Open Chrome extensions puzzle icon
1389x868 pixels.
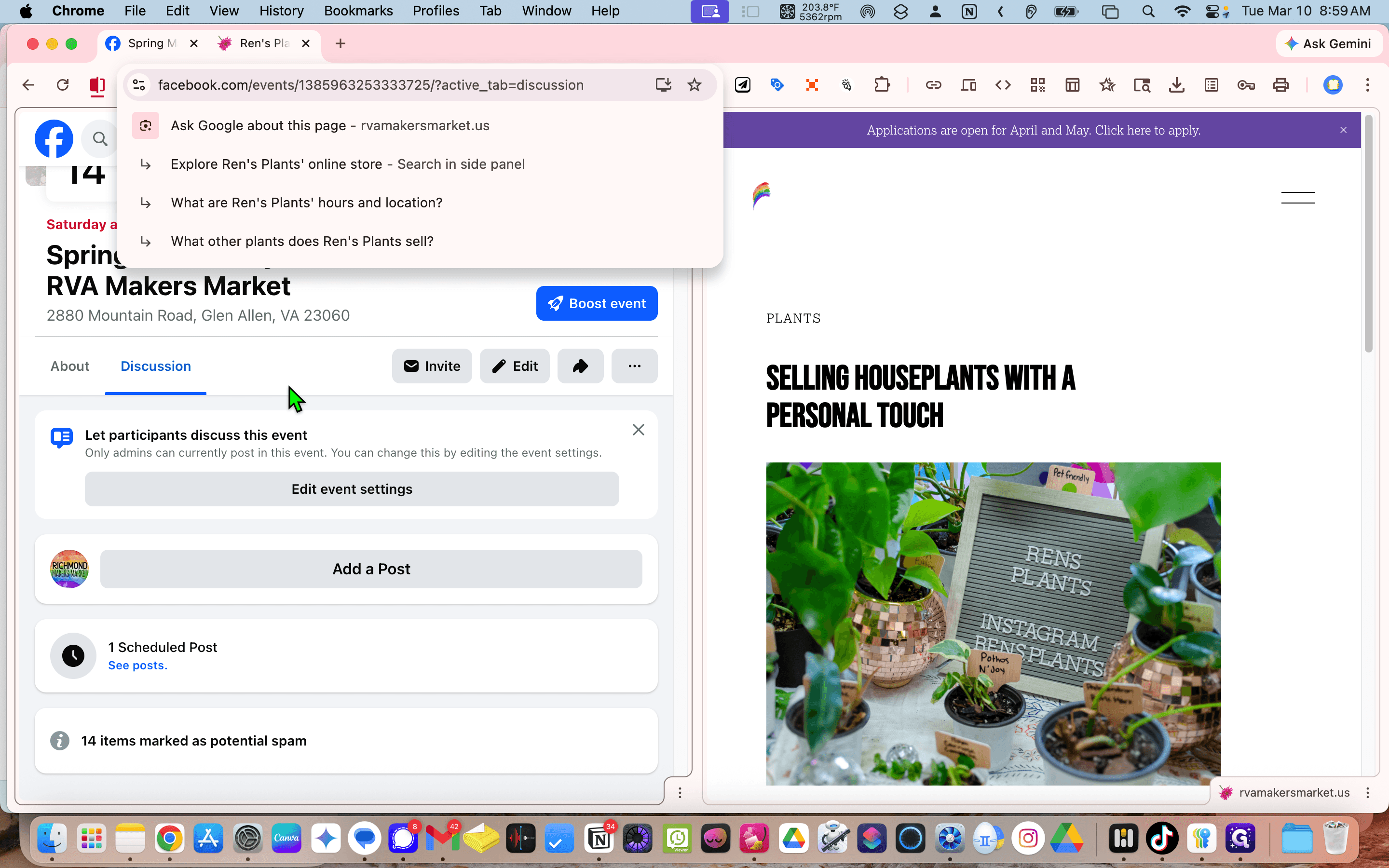pyautogui.click(x=882, y=85)
